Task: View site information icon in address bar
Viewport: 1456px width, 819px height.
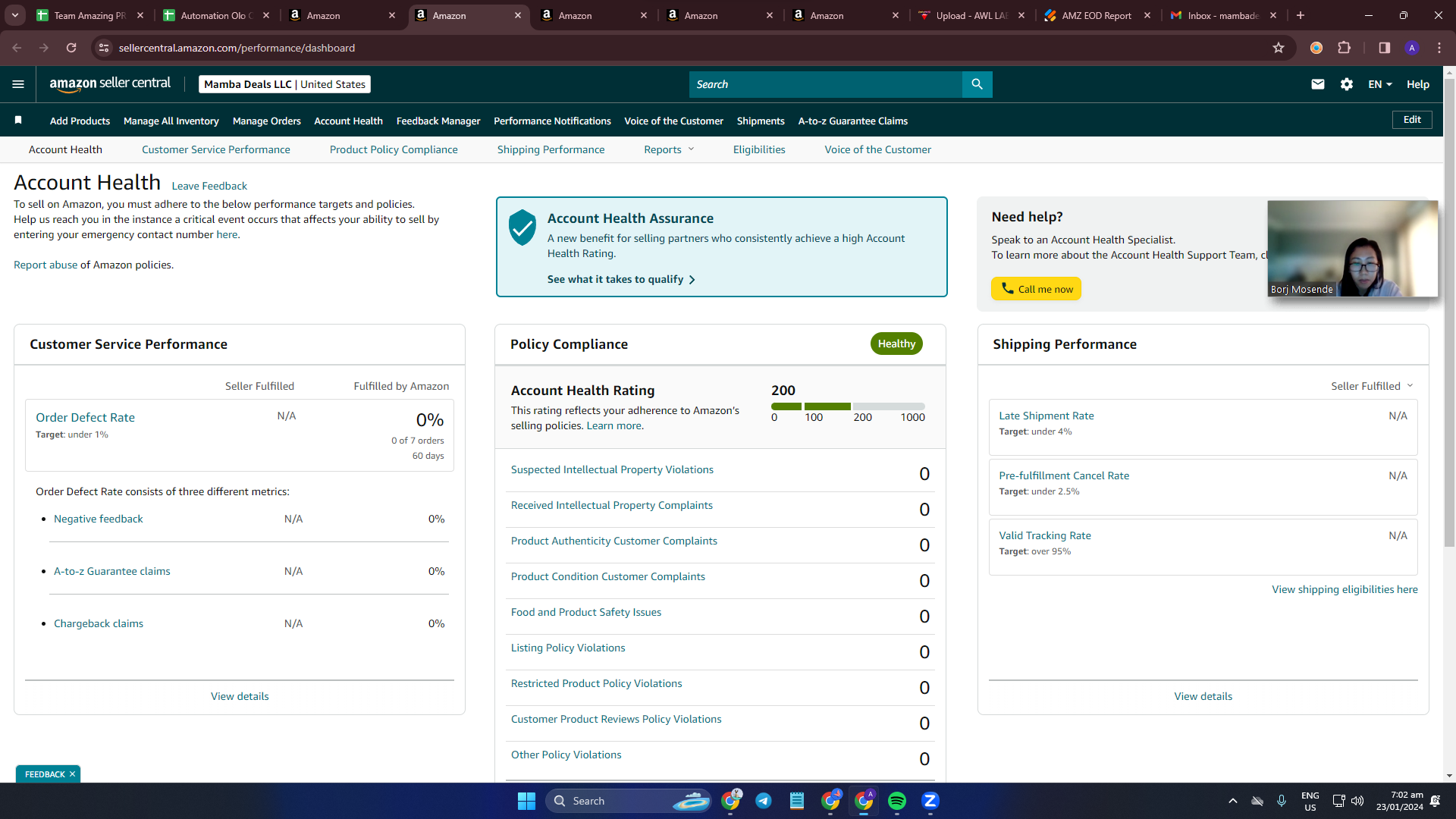Action: (104, 48)
